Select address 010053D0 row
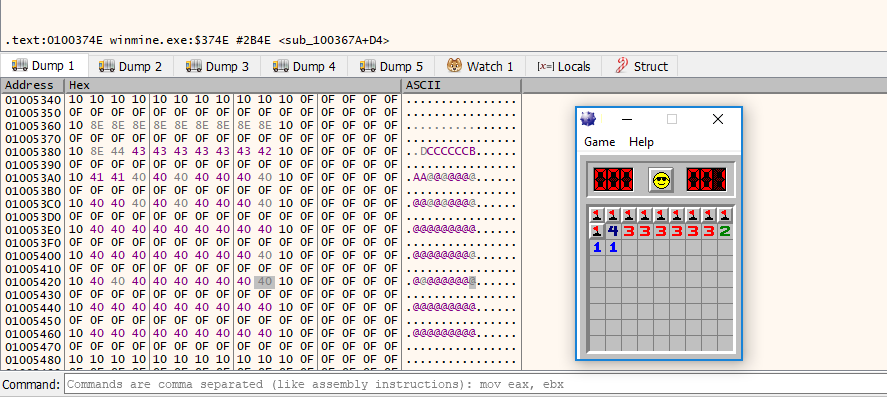Viewport: 887px width, 397px height. pyautogui.click(x=261, y=217)
